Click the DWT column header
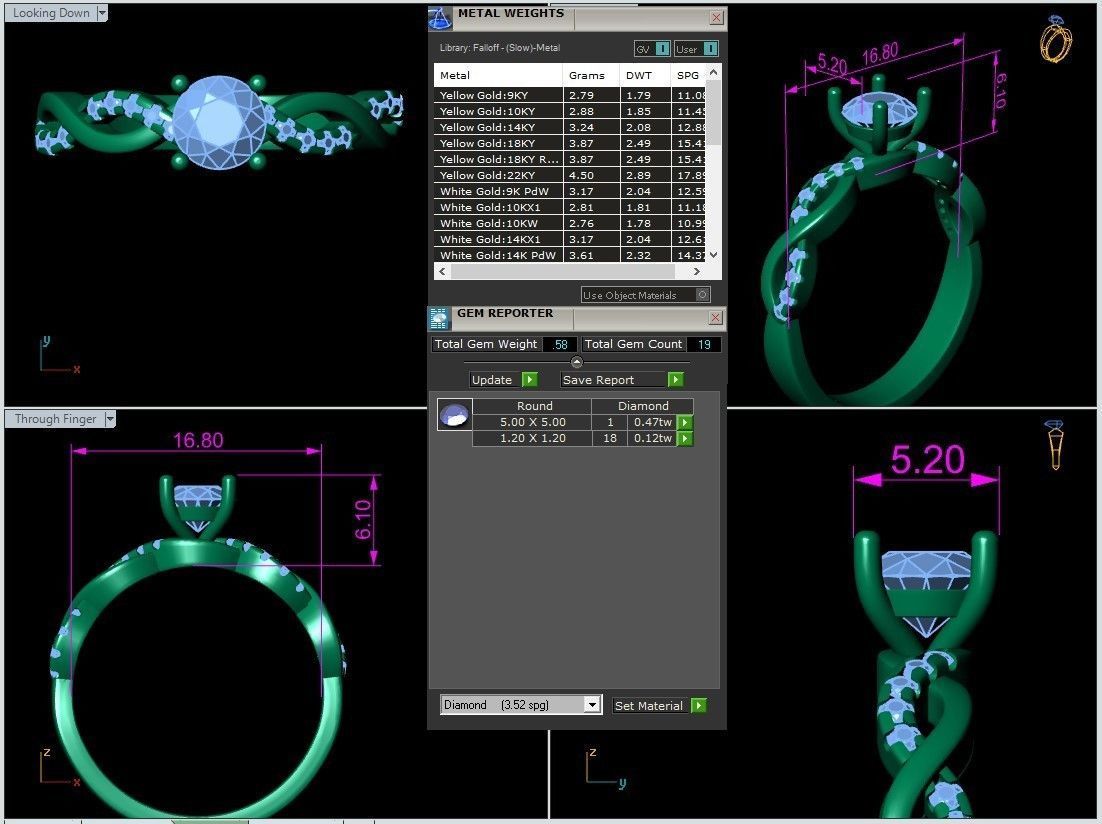 click(645, 75)
